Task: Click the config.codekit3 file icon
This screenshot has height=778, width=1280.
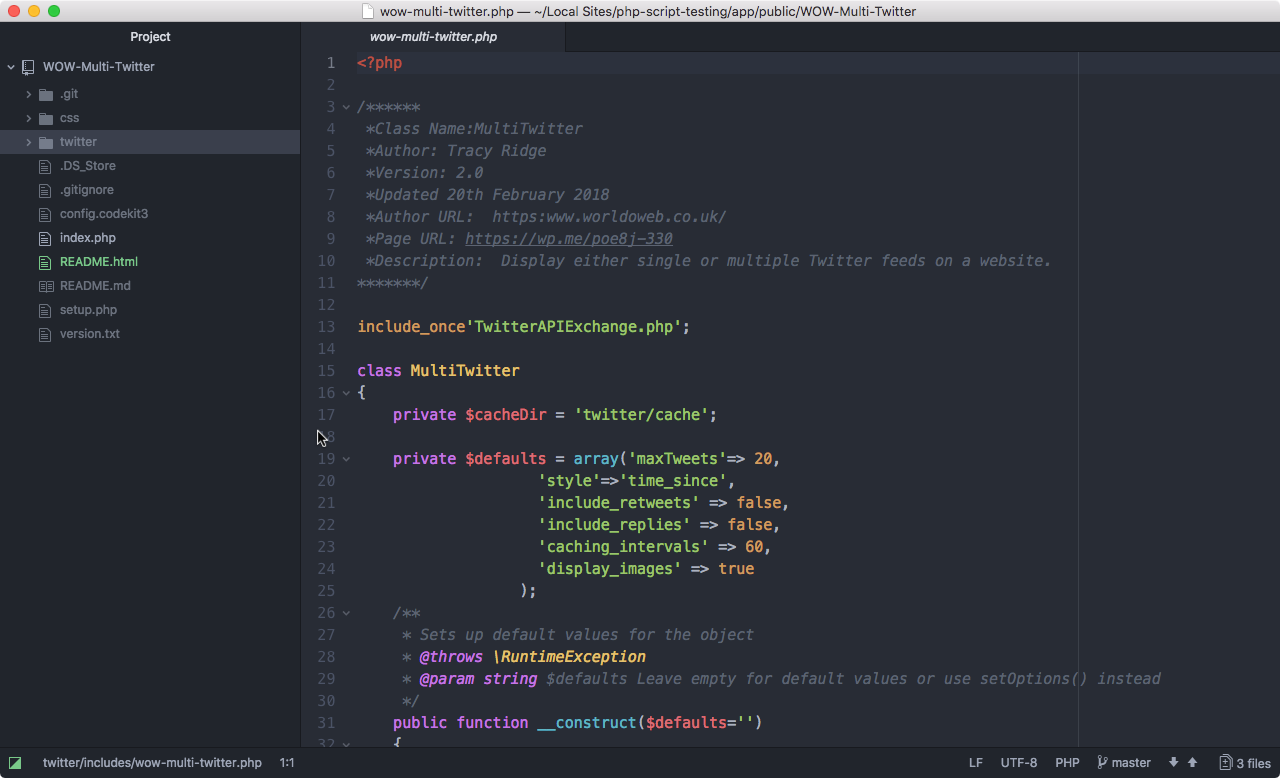Action: (x=45, y=213)
